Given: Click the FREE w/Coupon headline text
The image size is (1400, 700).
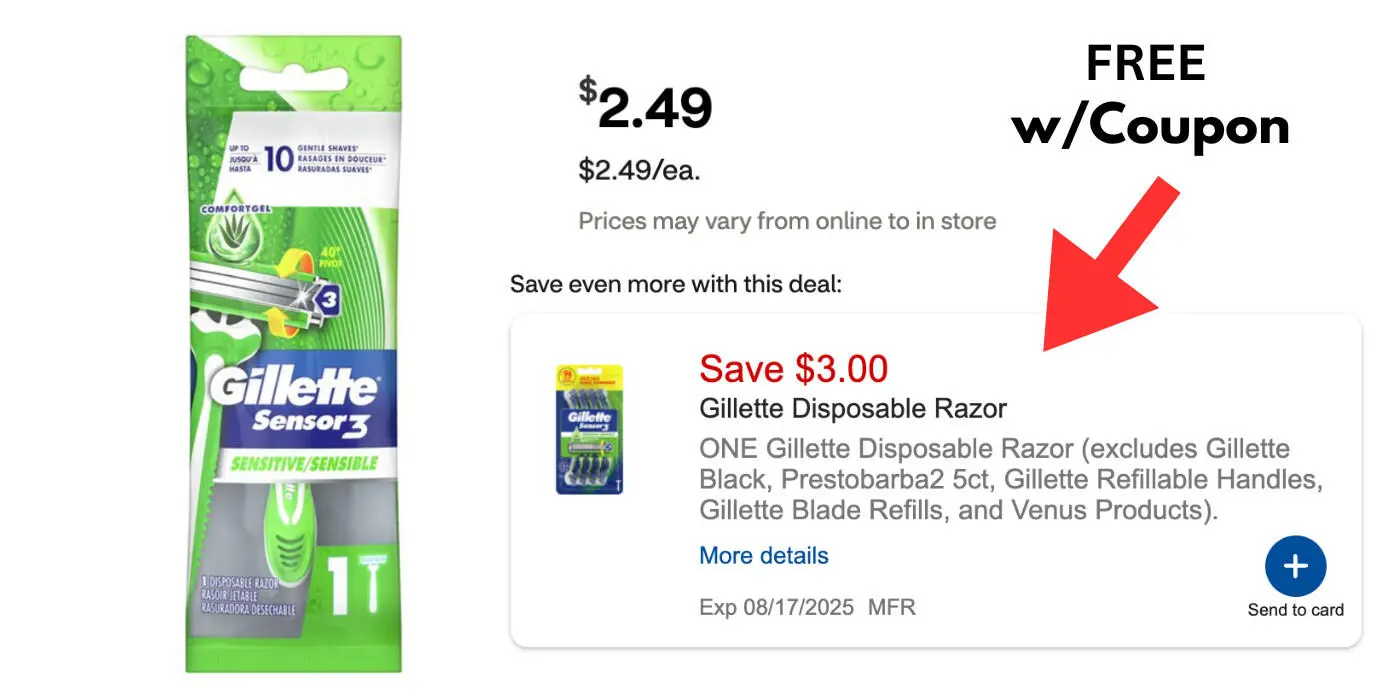Looking at the screenshot, I should tap(1150, 96).
